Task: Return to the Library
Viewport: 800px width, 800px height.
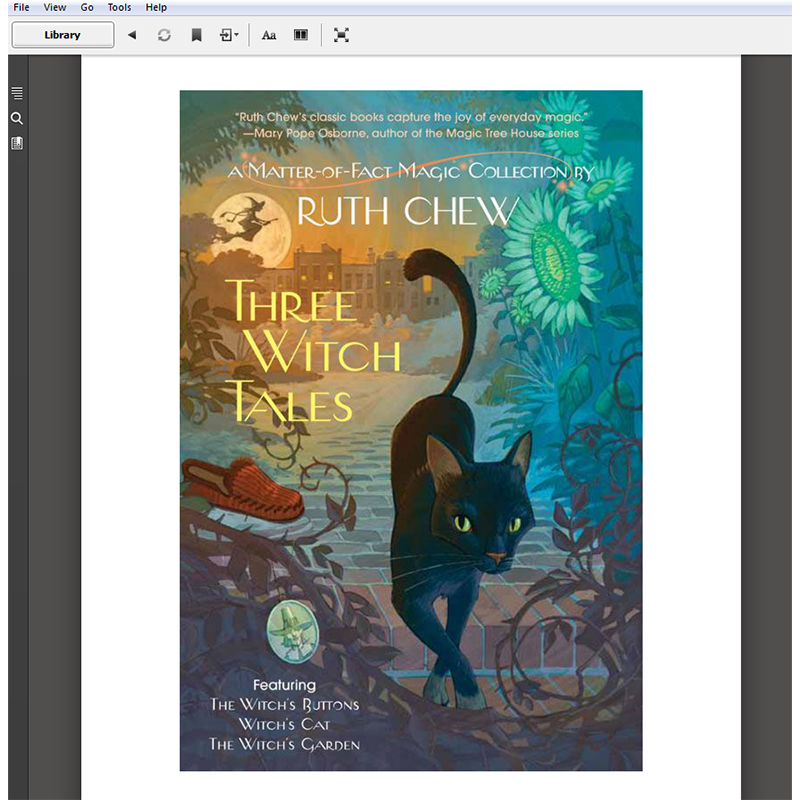Action: [x=63, y=35]
